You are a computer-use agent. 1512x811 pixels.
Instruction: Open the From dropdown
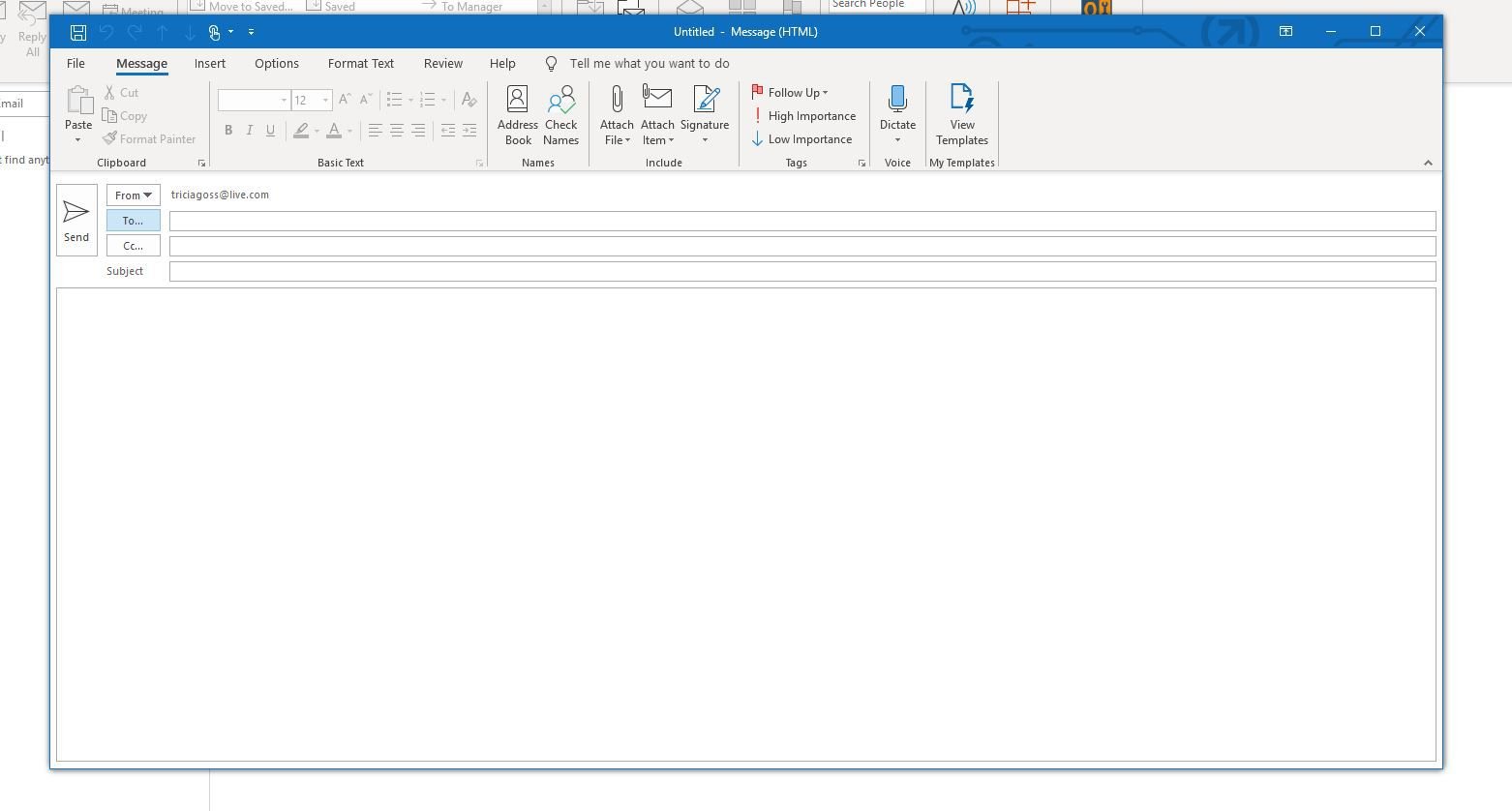pos(133,195)
